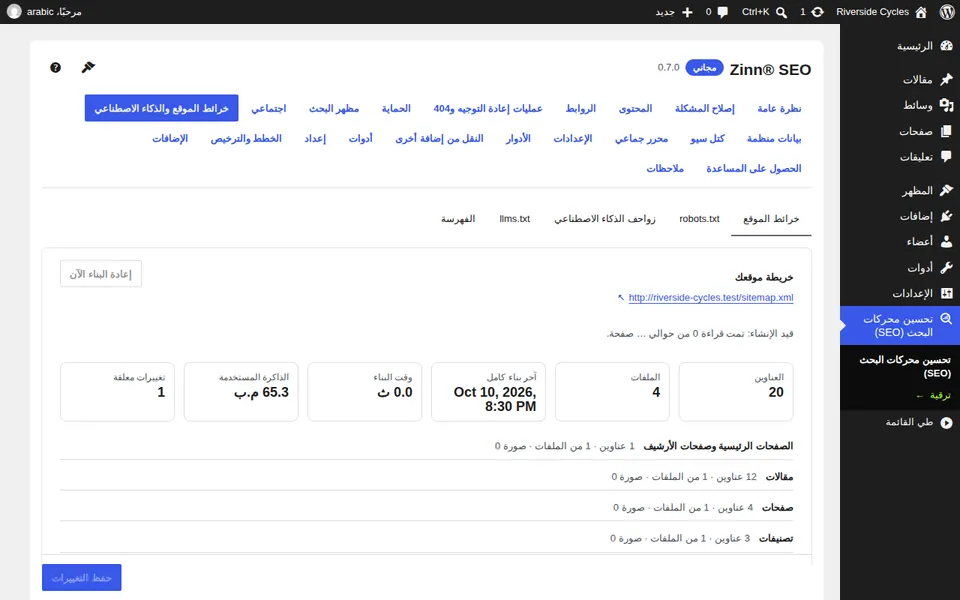The height and width of the screenshot is (600, 960).
Task: Open النقل من إضافة أخرى nav link
Action: [439, 138]
